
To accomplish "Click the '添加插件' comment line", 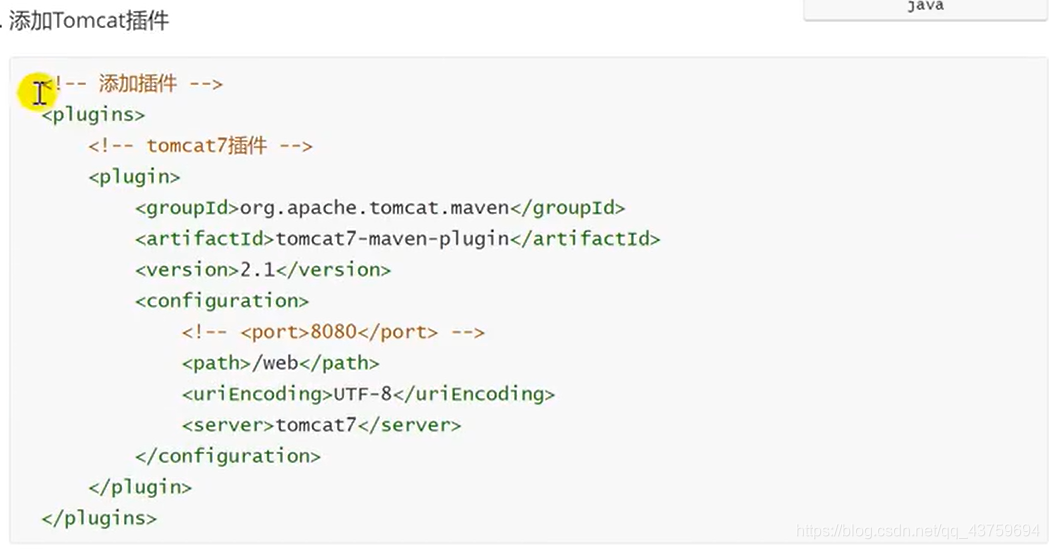I will coord(132,84).
